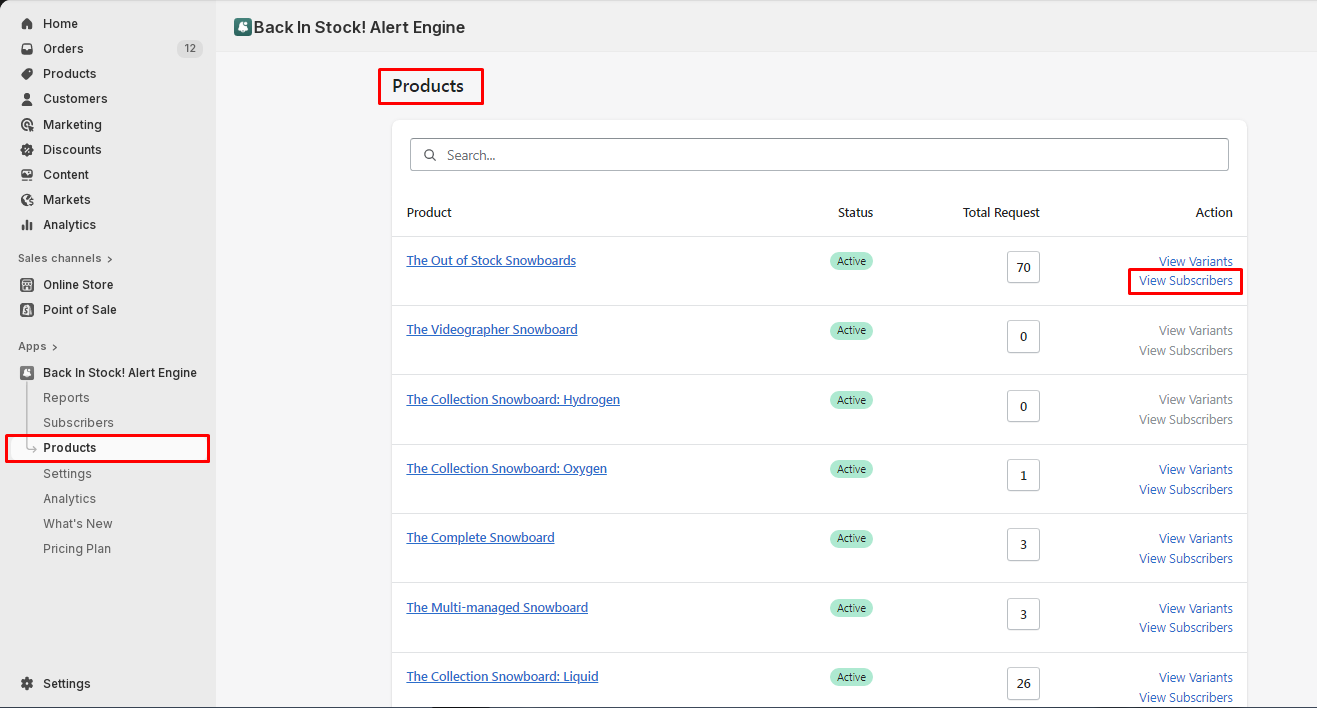The width and height of the screenshot is (1317, 708).
Task: Click the Marketing target icon
Action: coord(27,124)
